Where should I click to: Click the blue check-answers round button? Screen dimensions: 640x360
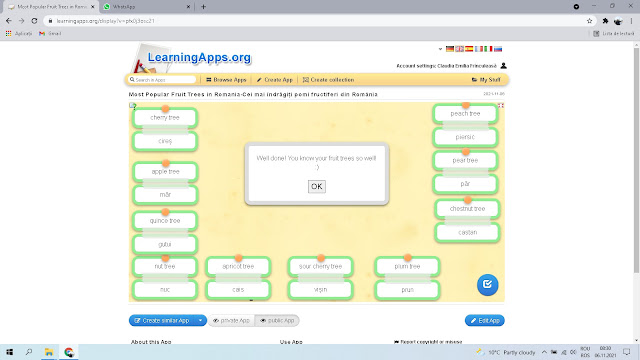coord(487,284)
